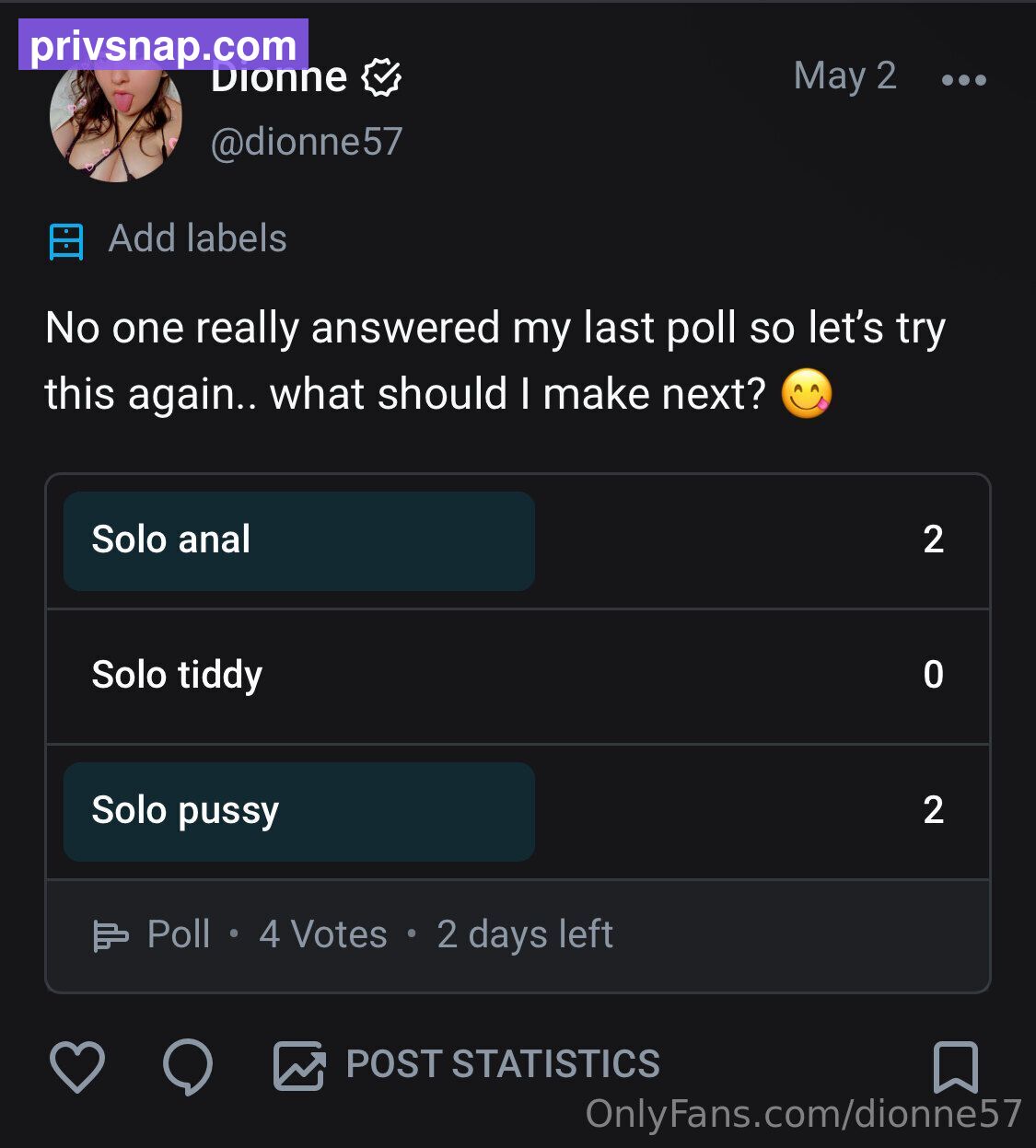Visit the @dionne57 handle
The height and width of the screenshot is (1148, 1036).
pyautogui.click(x=307, y=142)
